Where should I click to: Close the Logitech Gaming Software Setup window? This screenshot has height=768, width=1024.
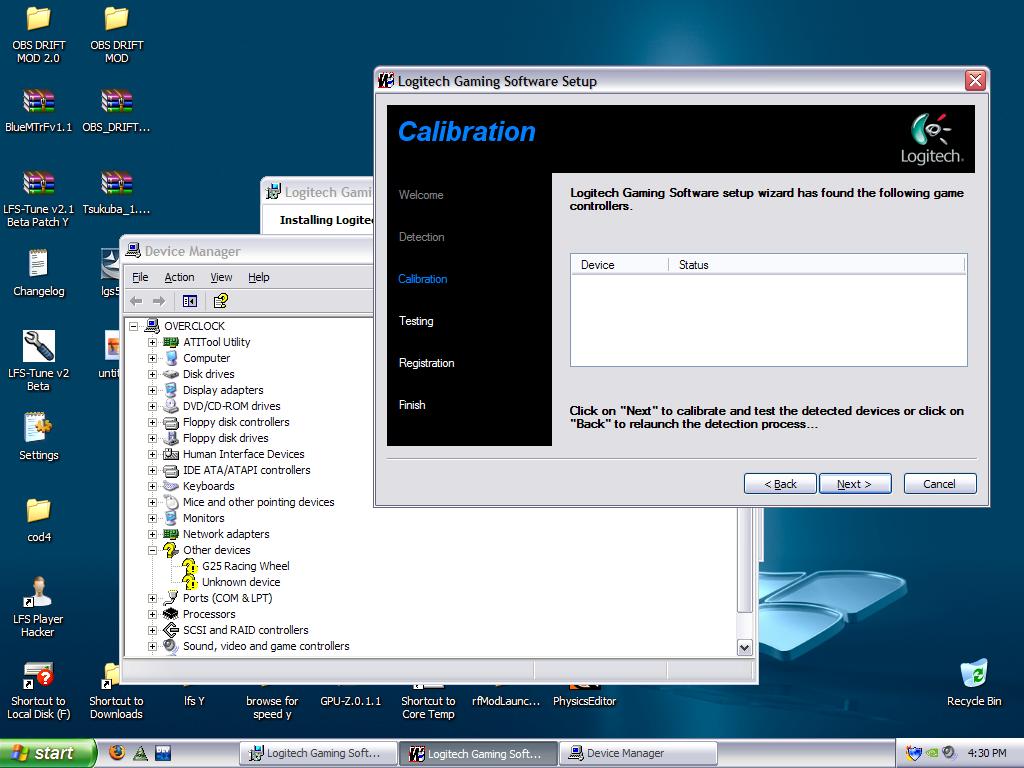pyautogui.click(x=975, y=80)
